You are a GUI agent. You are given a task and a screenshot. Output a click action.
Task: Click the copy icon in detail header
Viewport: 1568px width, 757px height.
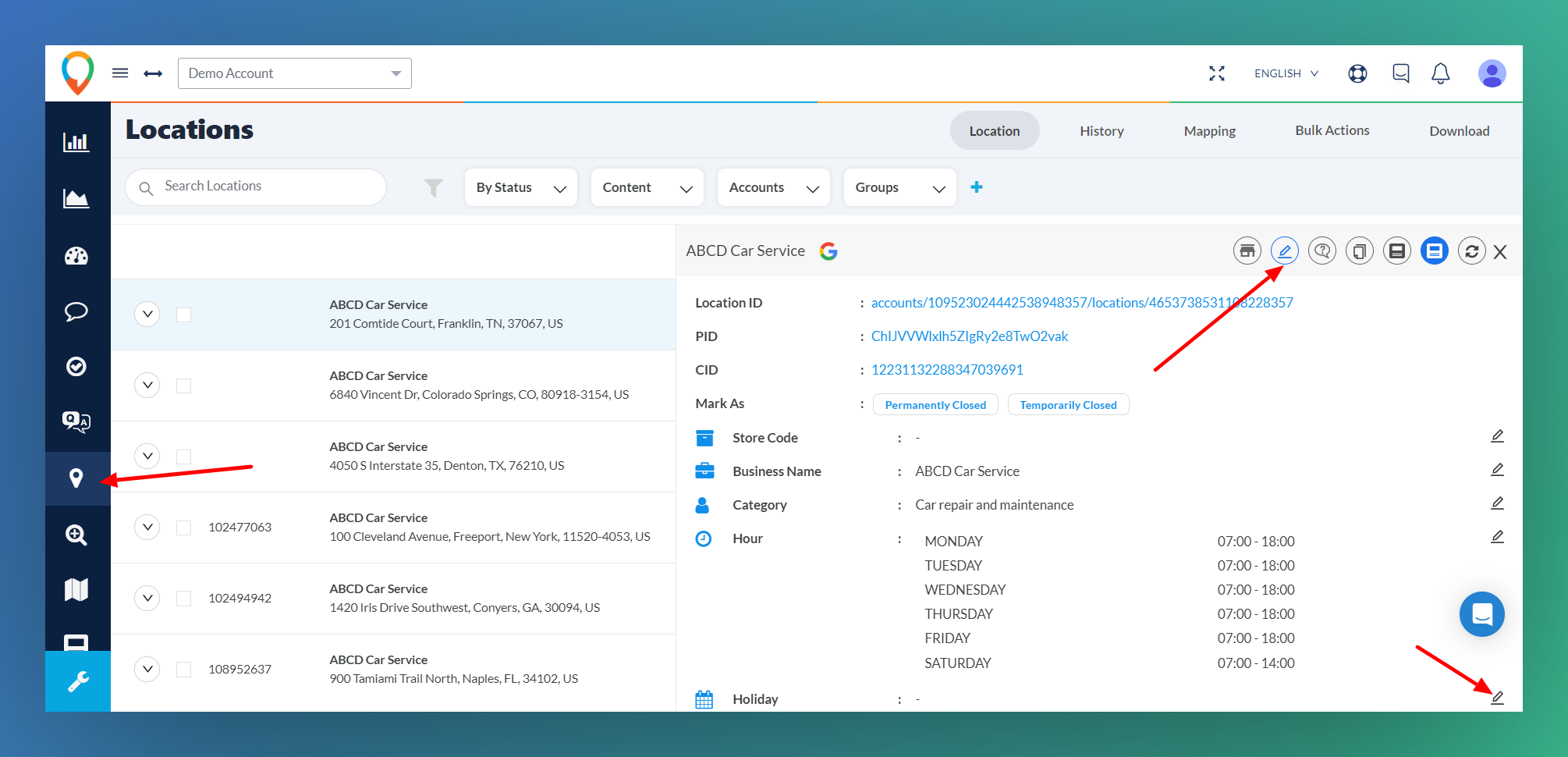click(x=1360, y=251)
